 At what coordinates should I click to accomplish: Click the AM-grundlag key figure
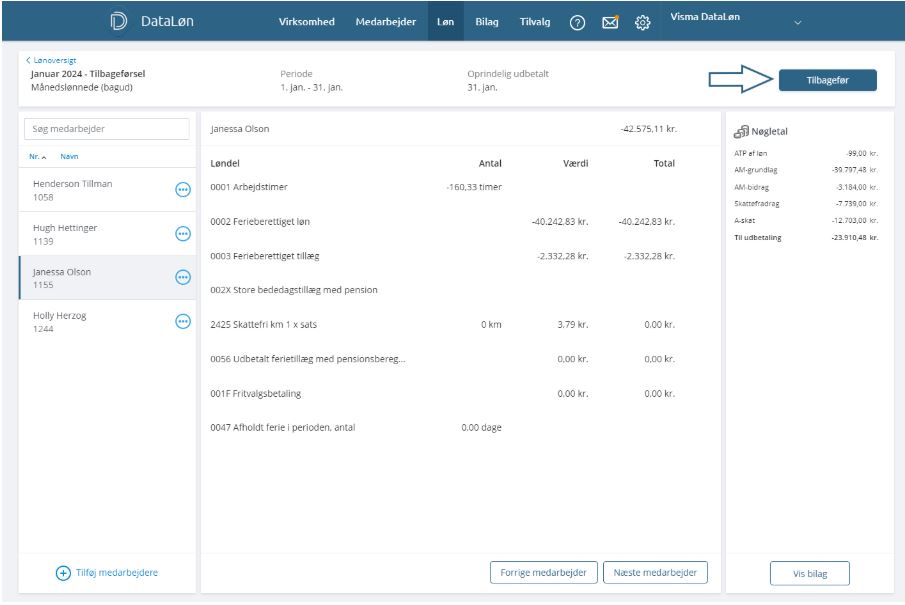click(806, 170)
